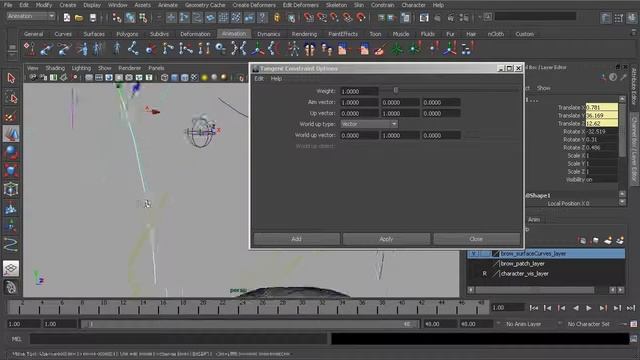Click the Add button in constraint dialog
This screenshot has width=640, height=360.
[x=297, y=239]
